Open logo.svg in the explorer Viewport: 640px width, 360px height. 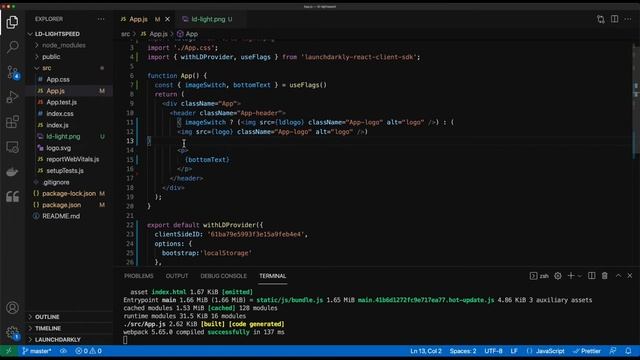(x=59, y=148)
